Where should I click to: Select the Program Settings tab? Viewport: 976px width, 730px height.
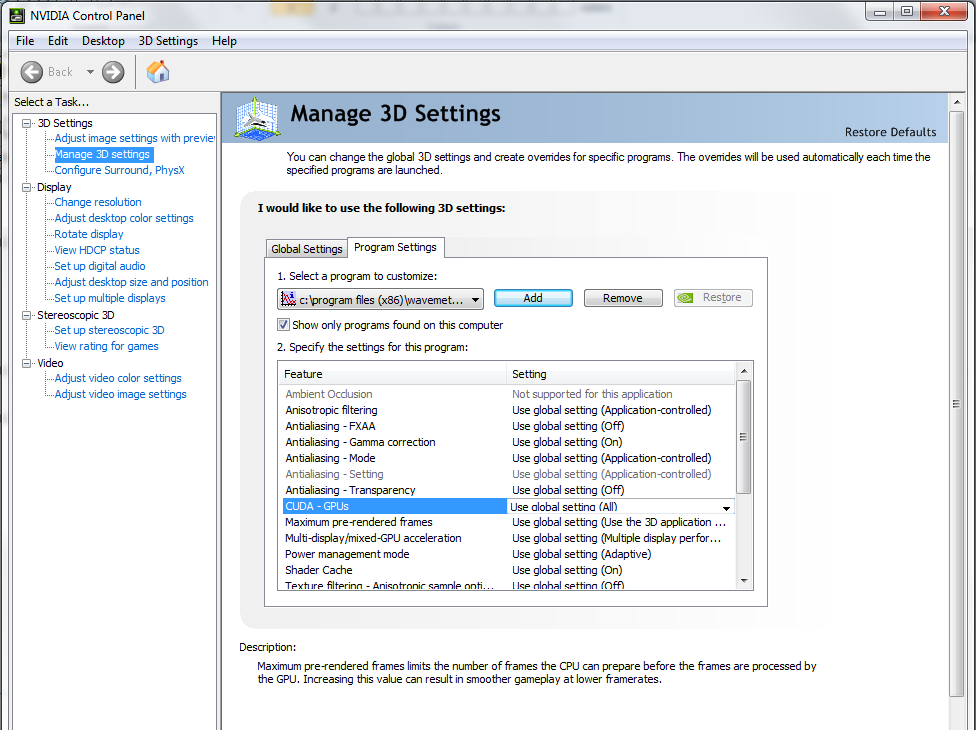point(395,247)
